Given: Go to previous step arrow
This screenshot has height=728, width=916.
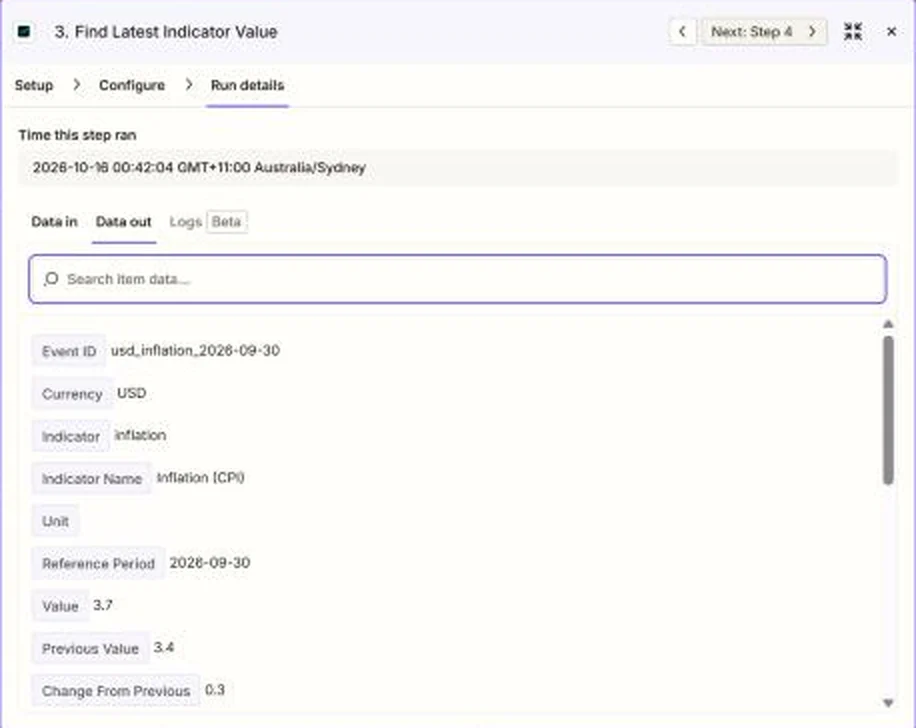Looking at the screenshot, I should [x=682, y=32].
